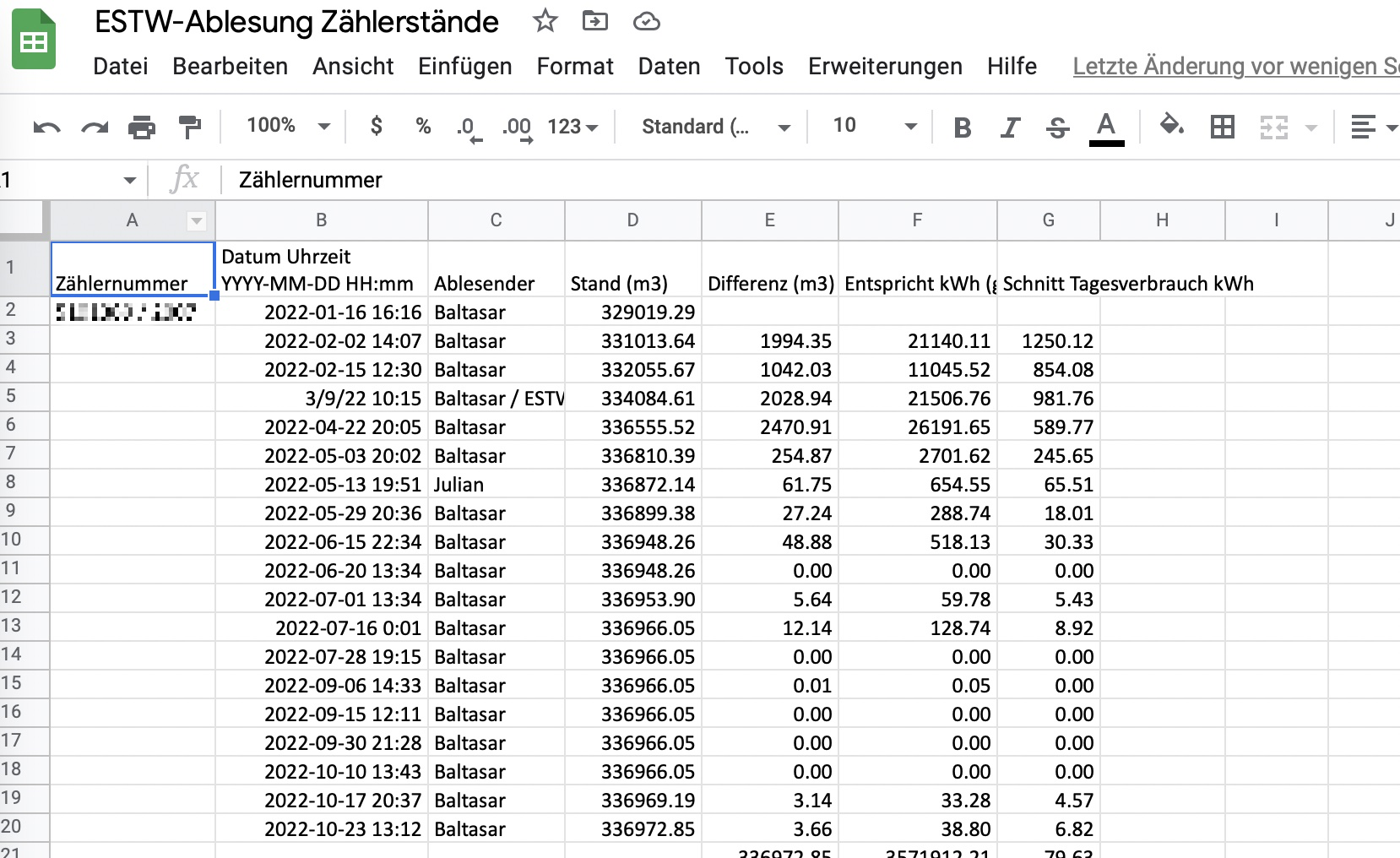This screenshot has height=858, width=1400.
Task: Increase decimal places
Action: [x=518, y=128]
